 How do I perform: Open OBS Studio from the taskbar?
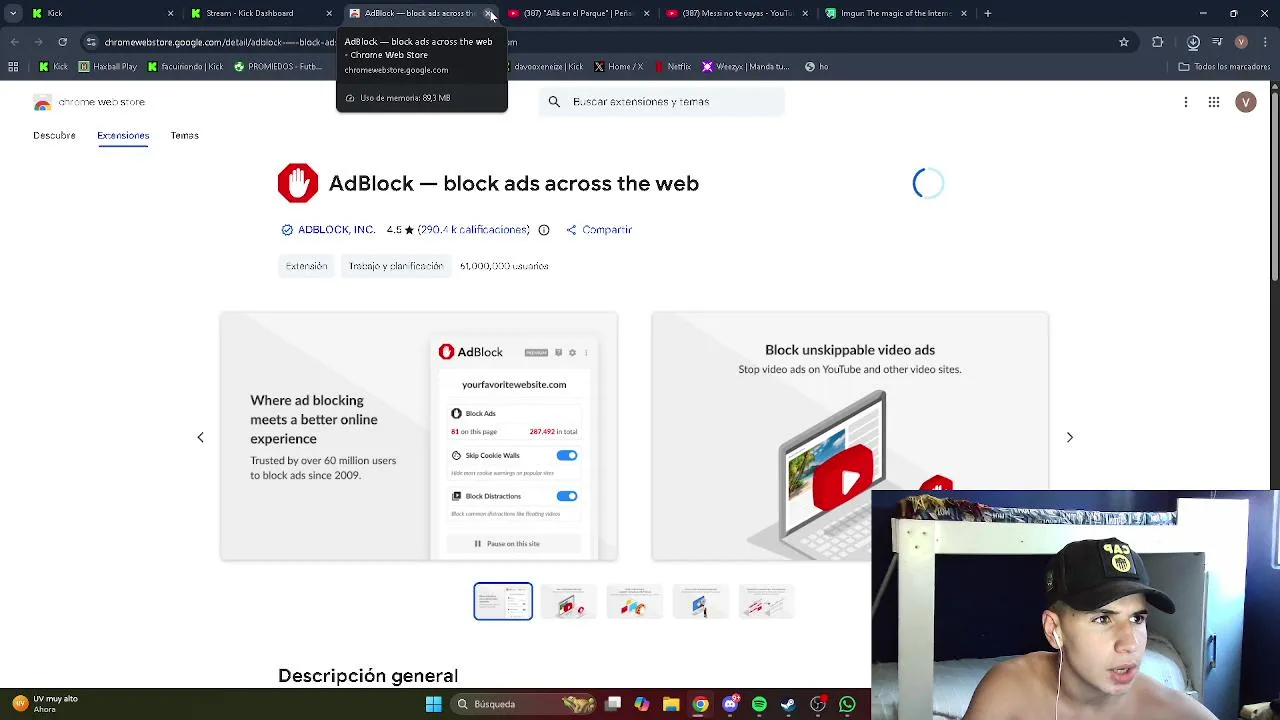(x=818, y=704)
